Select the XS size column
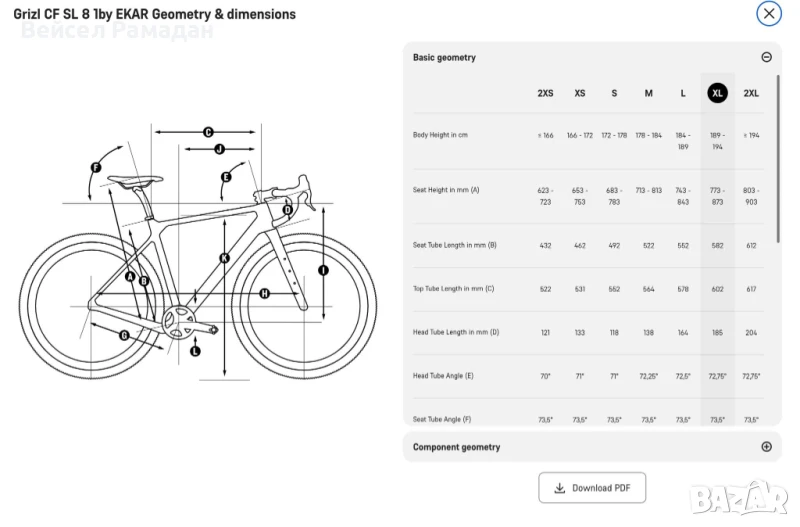 pyautogui.click(x=580, y=93)
